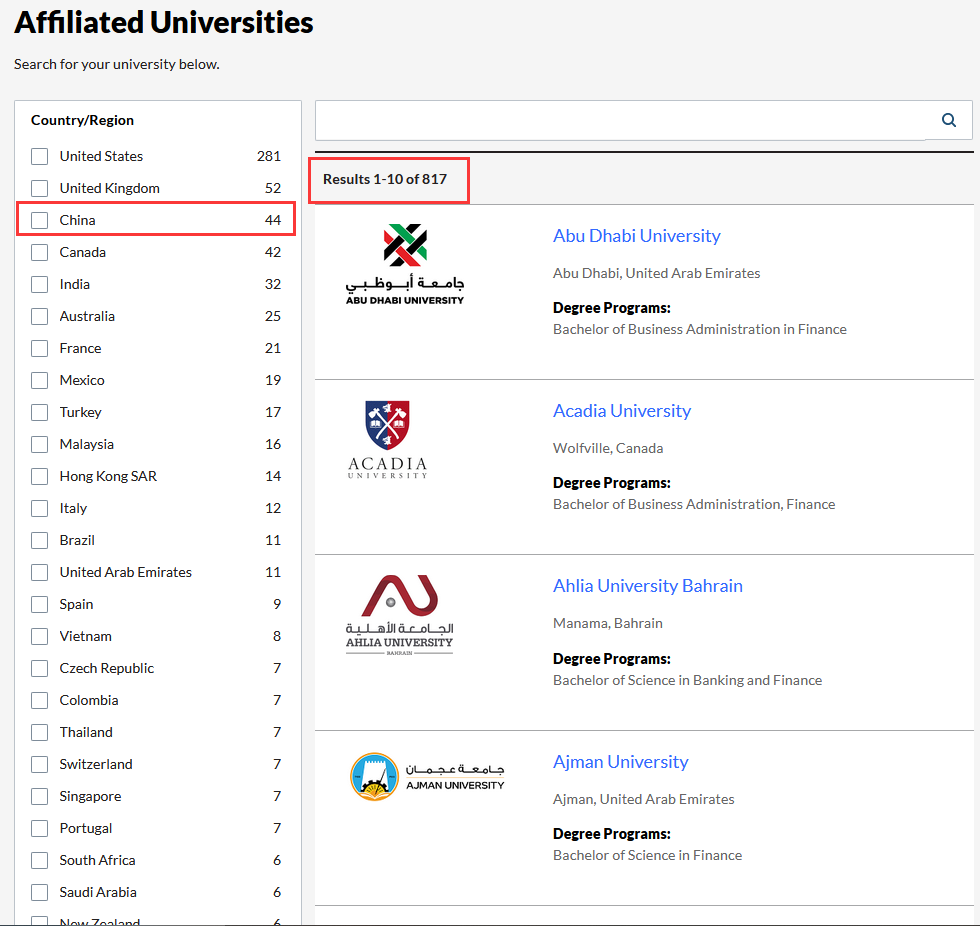Click the Abu Dhabi University logo
The image size is (980, 926).
tap(405, 264)
